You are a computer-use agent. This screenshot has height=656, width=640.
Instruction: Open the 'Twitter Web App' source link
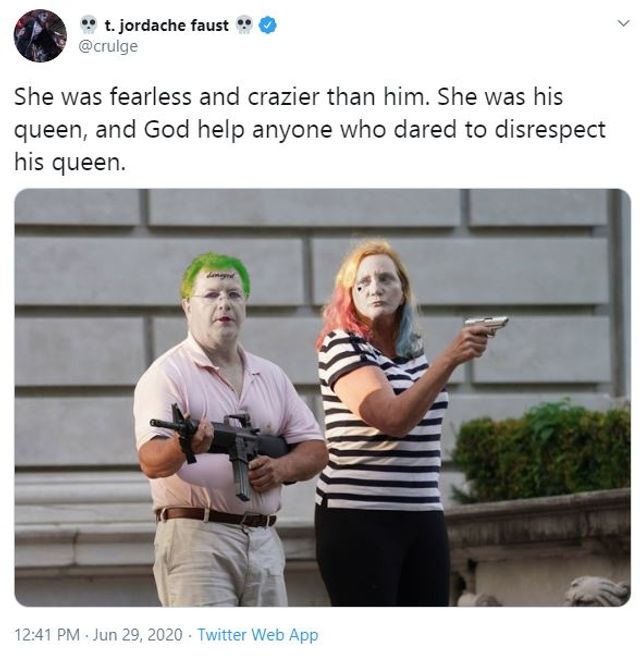(x=257, y=635)
